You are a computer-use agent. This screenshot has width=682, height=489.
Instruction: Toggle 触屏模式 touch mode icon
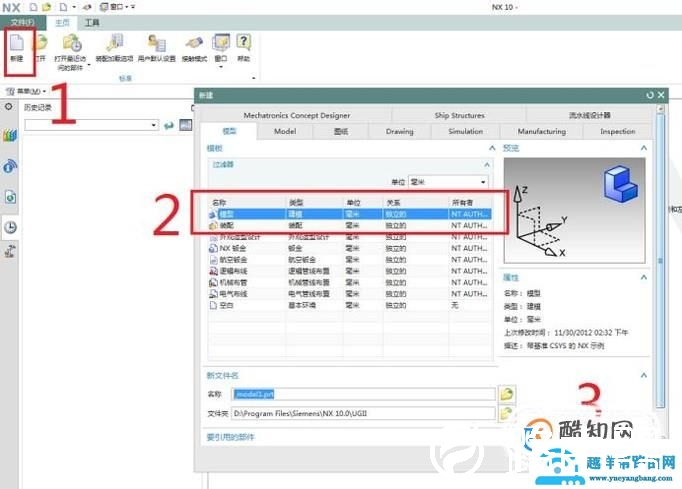coord(194,43)
